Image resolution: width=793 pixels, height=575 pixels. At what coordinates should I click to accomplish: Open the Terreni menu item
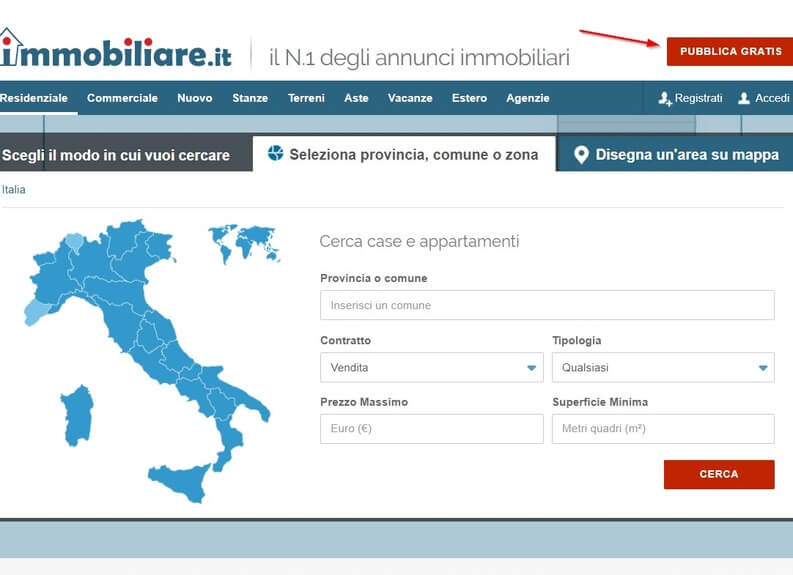click(306, 98)
